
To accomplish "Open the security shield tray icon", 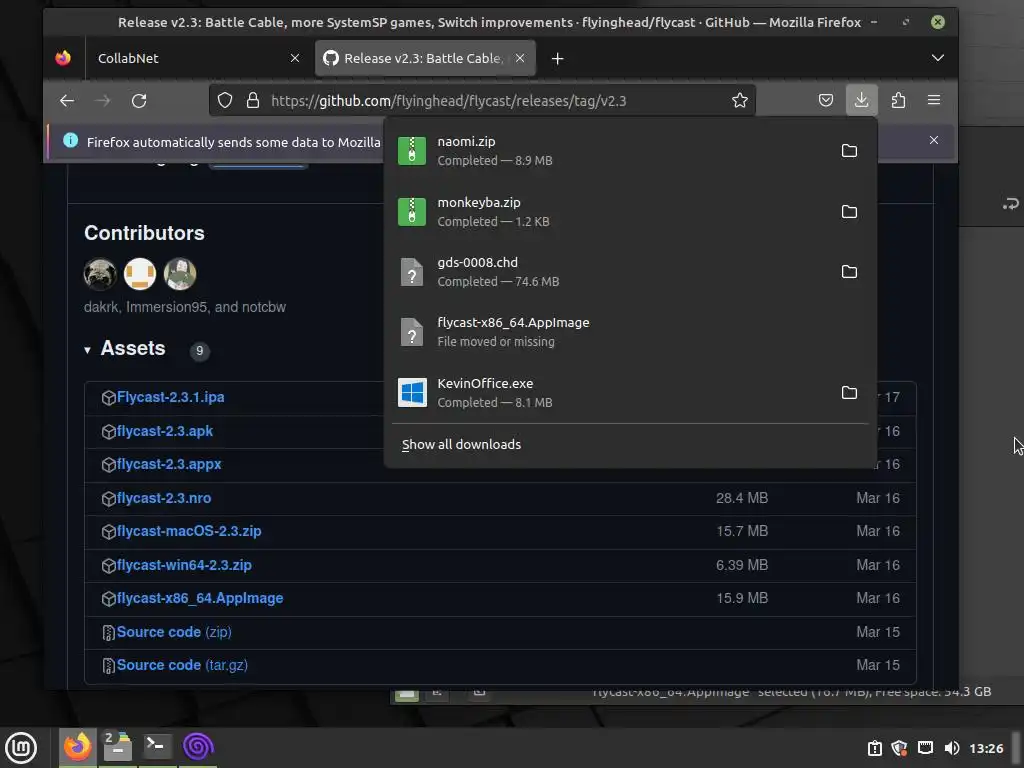I will (x=899, y=748).
